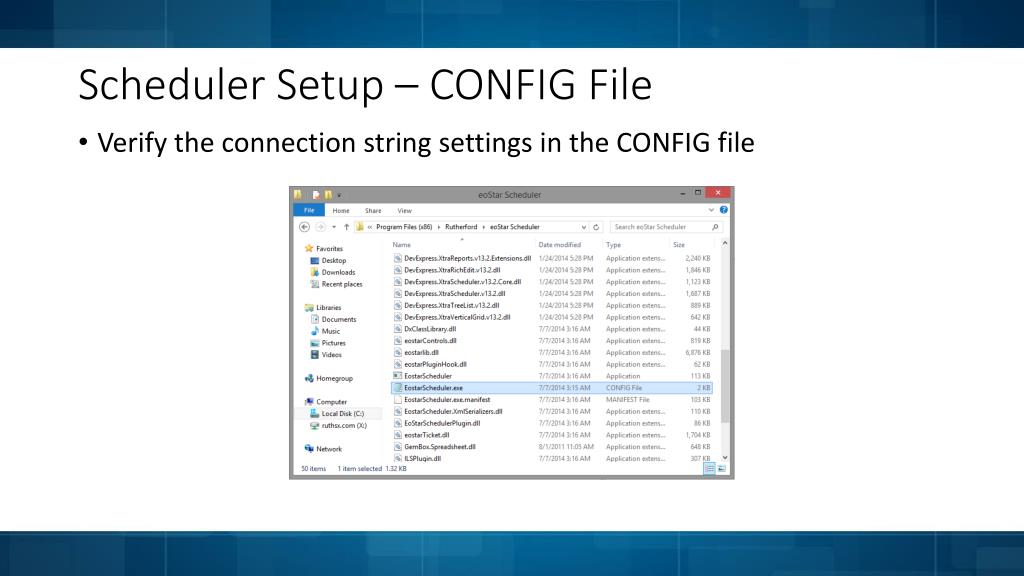Go up one folder level
The height and width of the screenshot is (576, 1024).
coord(346,227)
